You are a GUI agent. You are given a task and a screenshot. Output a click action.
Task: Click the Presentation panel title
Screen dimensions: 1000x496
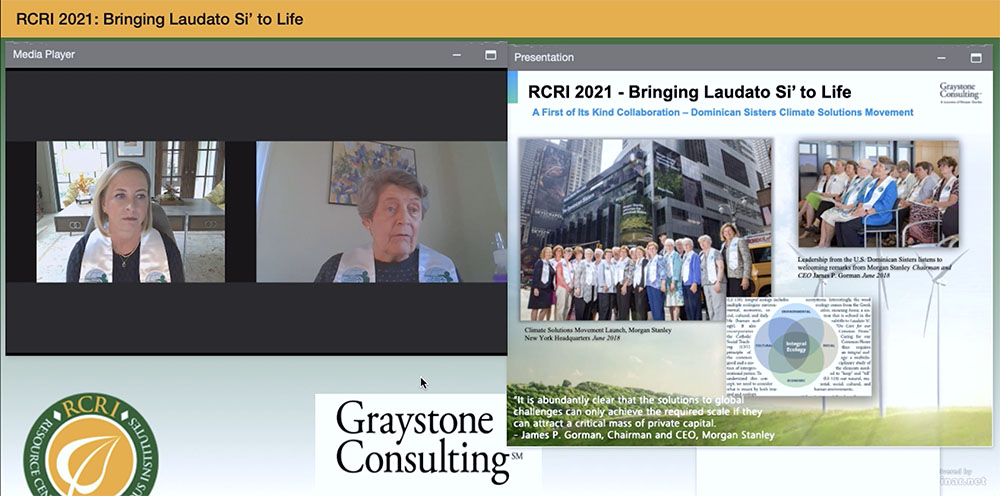tap(544, 57)
